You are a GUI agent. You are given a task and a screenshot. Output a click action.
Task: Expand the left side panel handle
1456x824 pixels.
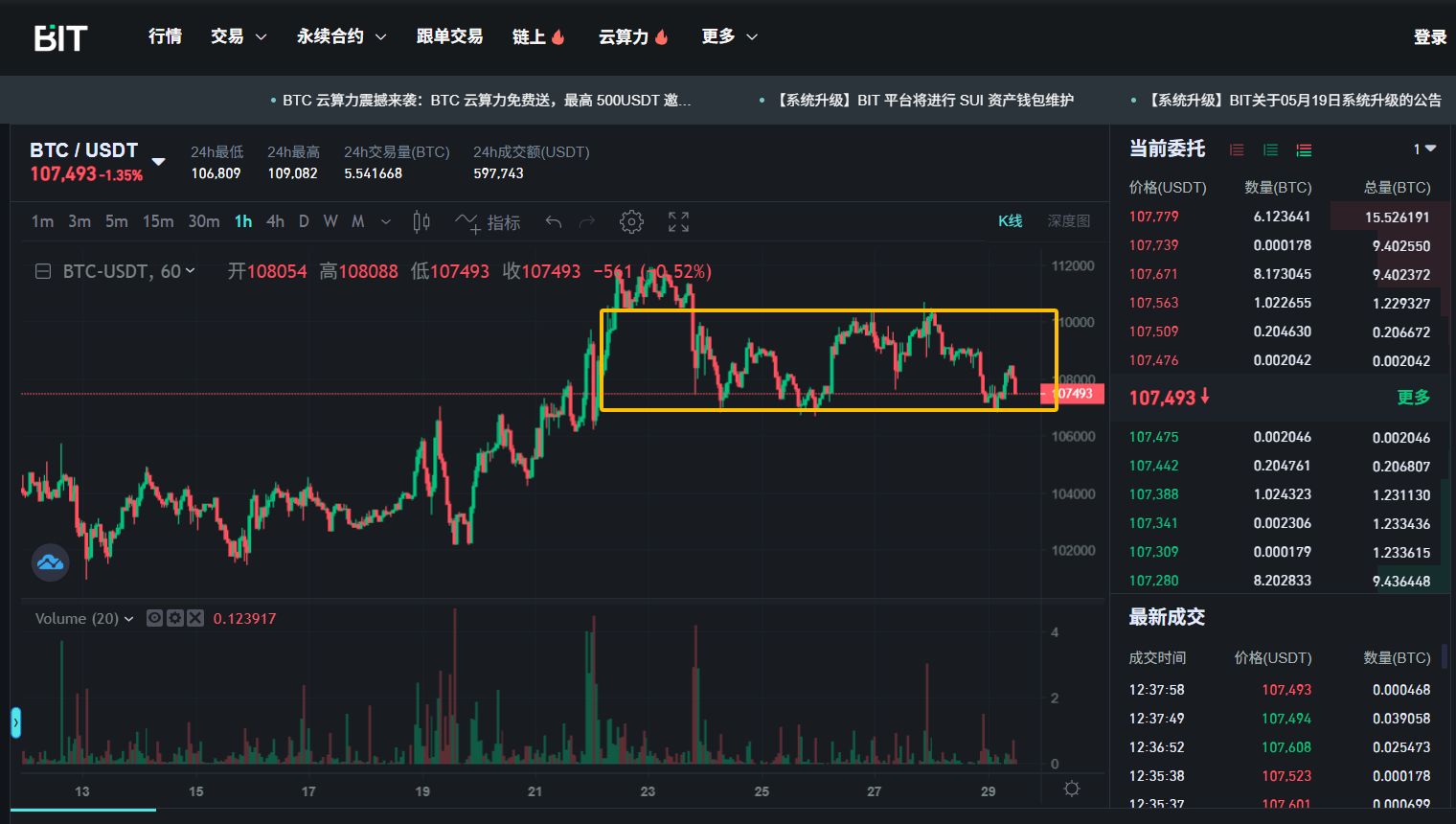15,722
